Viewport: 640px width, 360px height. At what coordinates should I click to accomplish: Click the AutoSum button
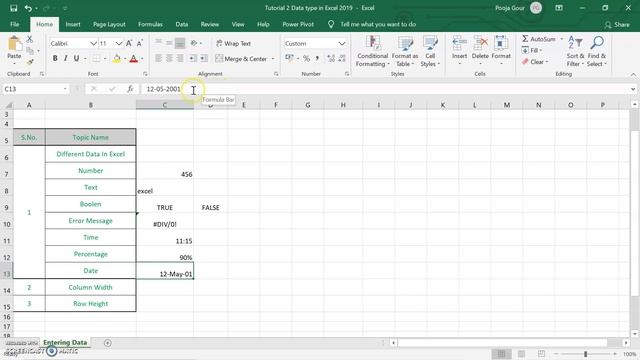point(539,39)
